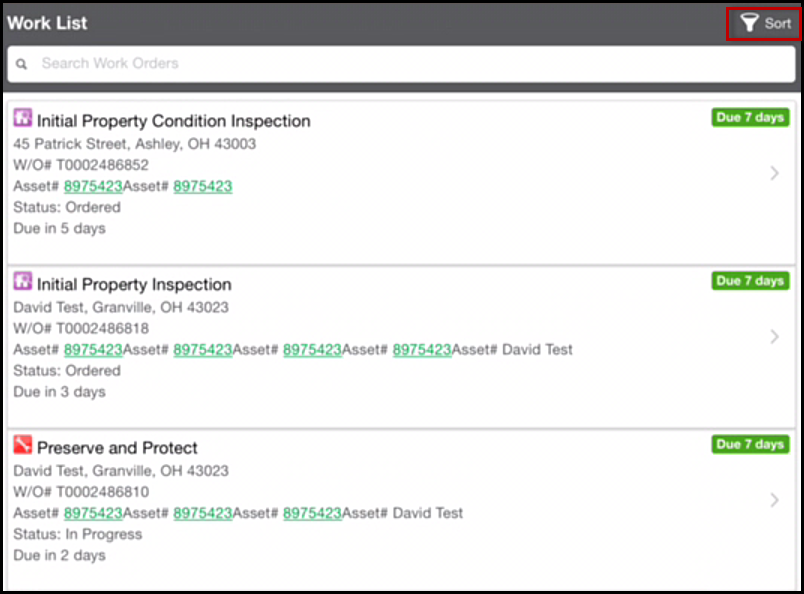Image resolution: width=804 pixels, height=594 pixels.
Task: Open third asset link in Preserve and Protect
Action: point(312,513)
